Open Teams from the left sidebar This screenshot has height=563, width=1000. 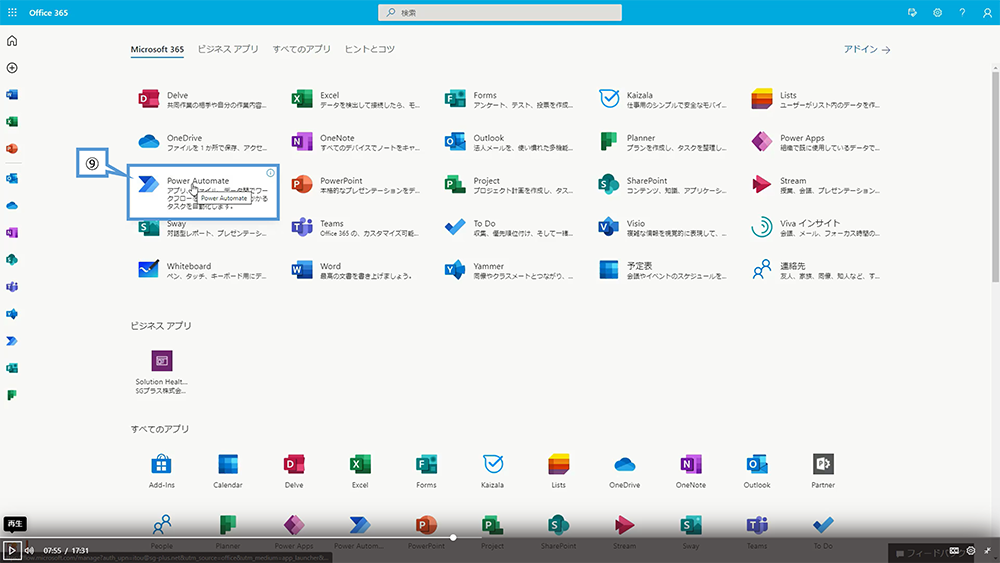point(12,287)
